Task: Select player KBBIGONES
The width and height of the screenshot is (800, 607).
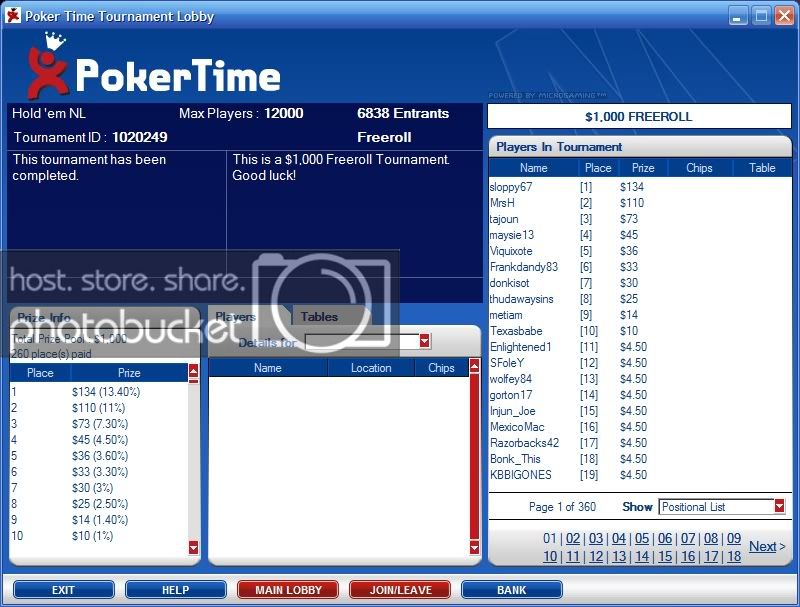Action: tap(520, 475)
